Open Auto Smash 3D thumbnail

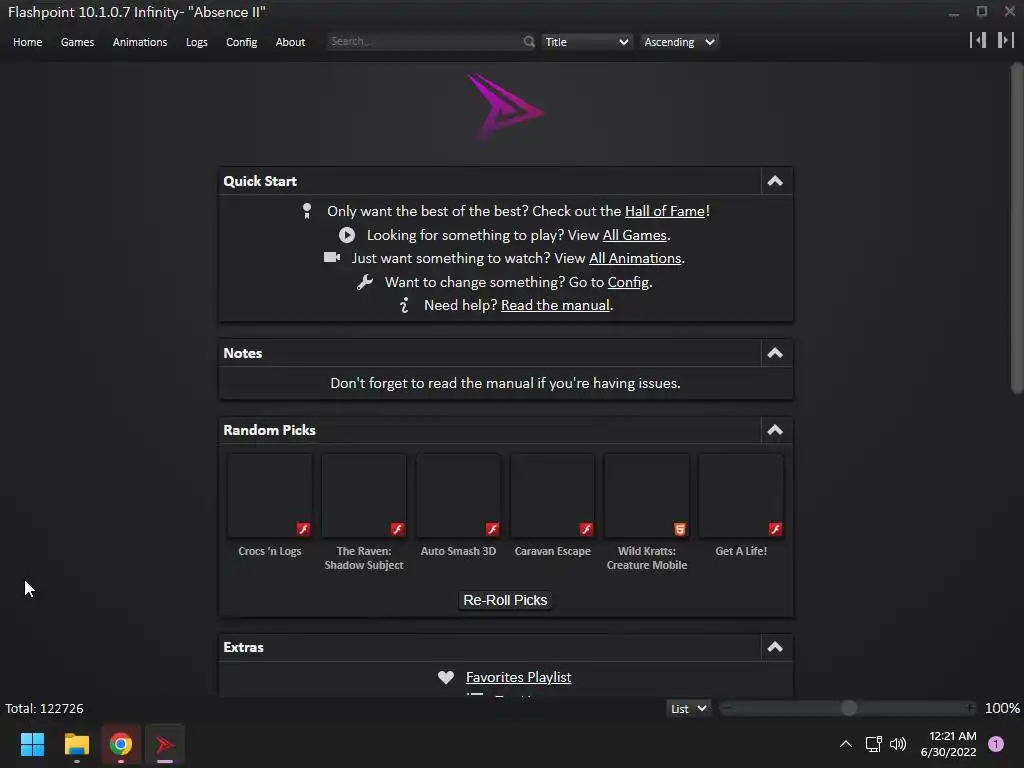458,496
